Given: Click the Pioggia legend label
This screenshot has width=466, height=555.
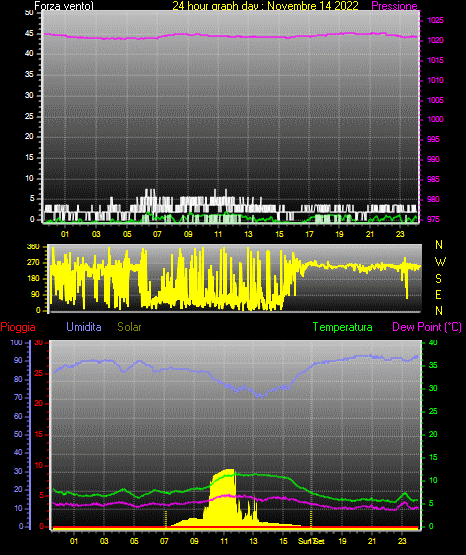Looking at the screenshot, I should [x=18, y=327].
